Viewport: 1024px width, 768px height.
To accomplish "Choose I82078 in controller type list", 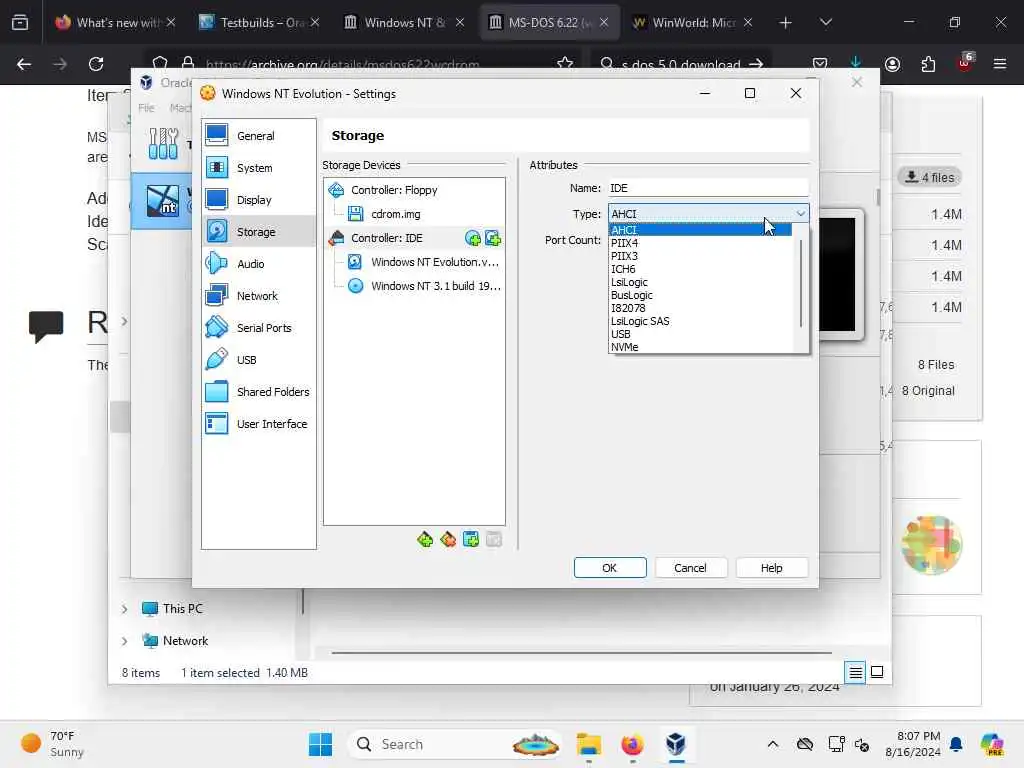I will [x=701, y=308].
